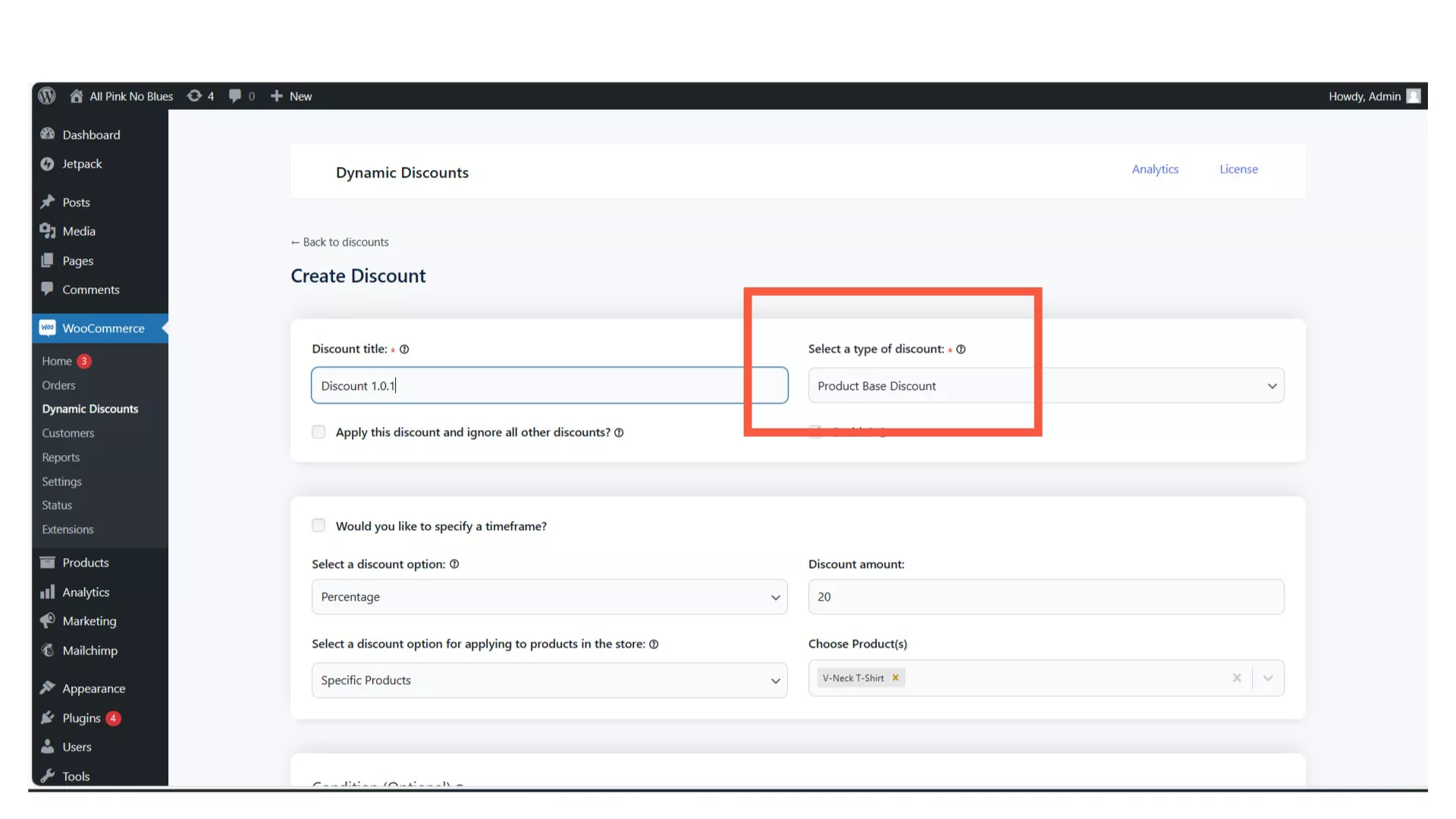
Task: Expand the Select a type of discount dropdown
Action: pyautogui.click(x=1046, y=385)
